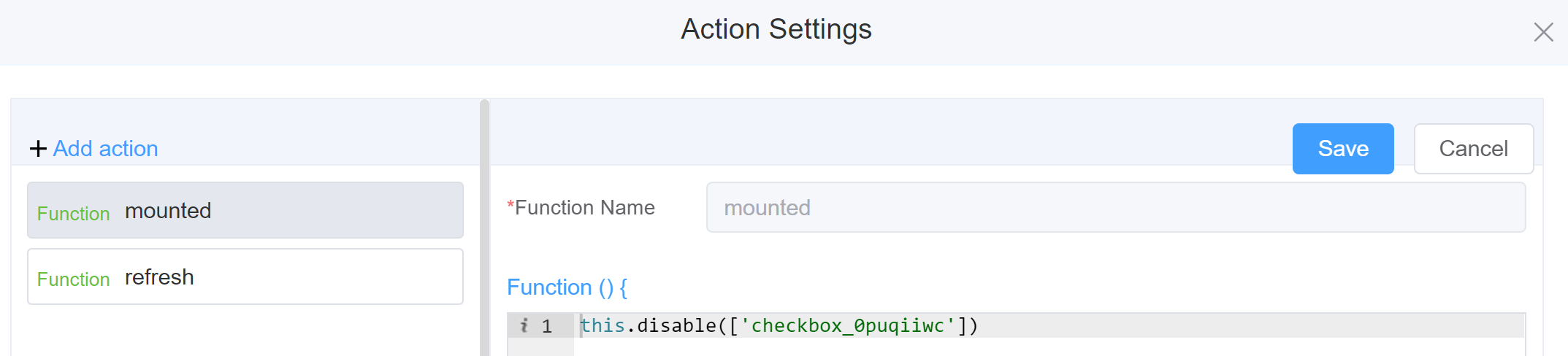
Task: Select the refresh function in list
Action: click(245, 277)
